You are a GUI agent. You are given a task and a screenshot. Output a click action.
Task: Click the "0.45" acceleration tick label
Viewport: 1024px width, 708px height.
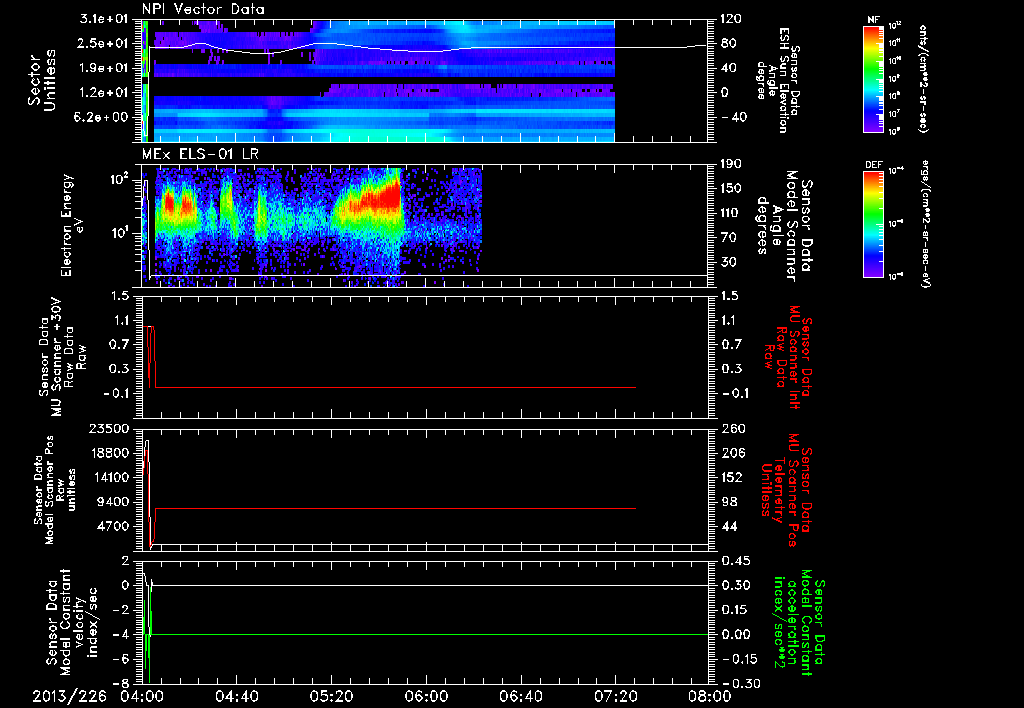[x=736, y=561]
